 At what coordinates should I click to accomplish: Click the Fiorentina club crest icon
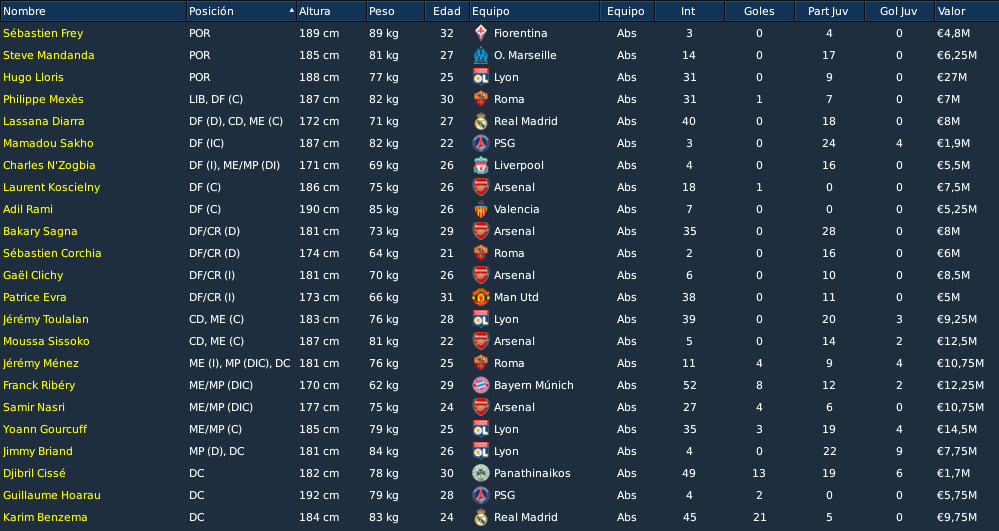click(481, 33)
